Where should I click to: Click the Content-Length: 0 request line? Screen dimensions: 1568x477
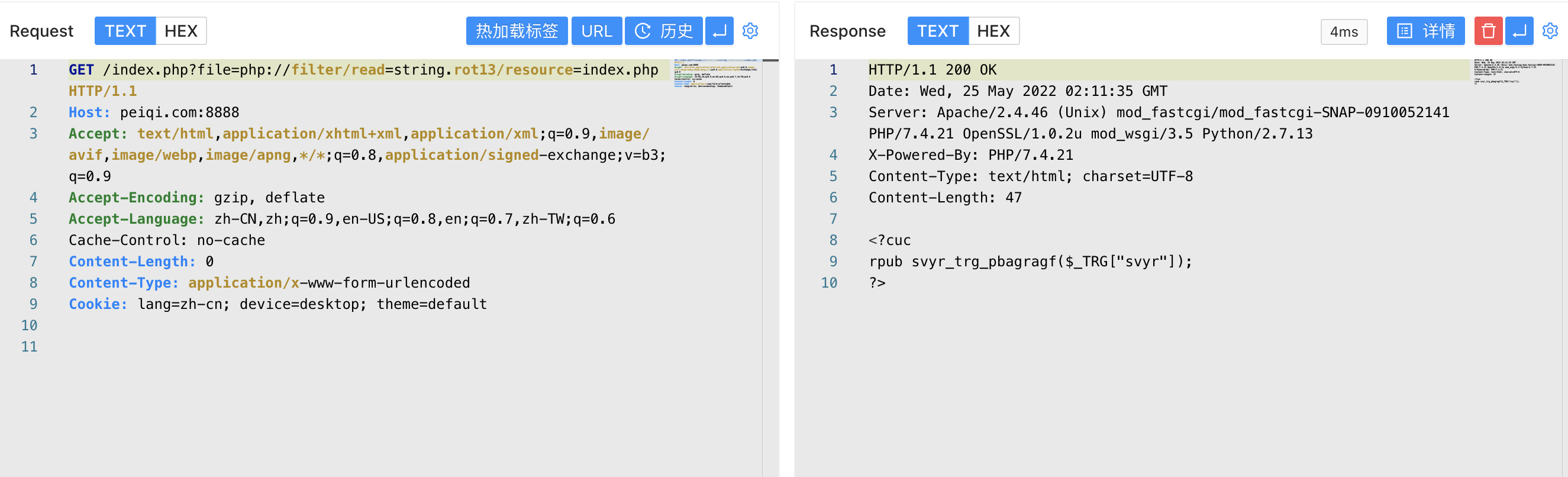(x=141, y=262)
